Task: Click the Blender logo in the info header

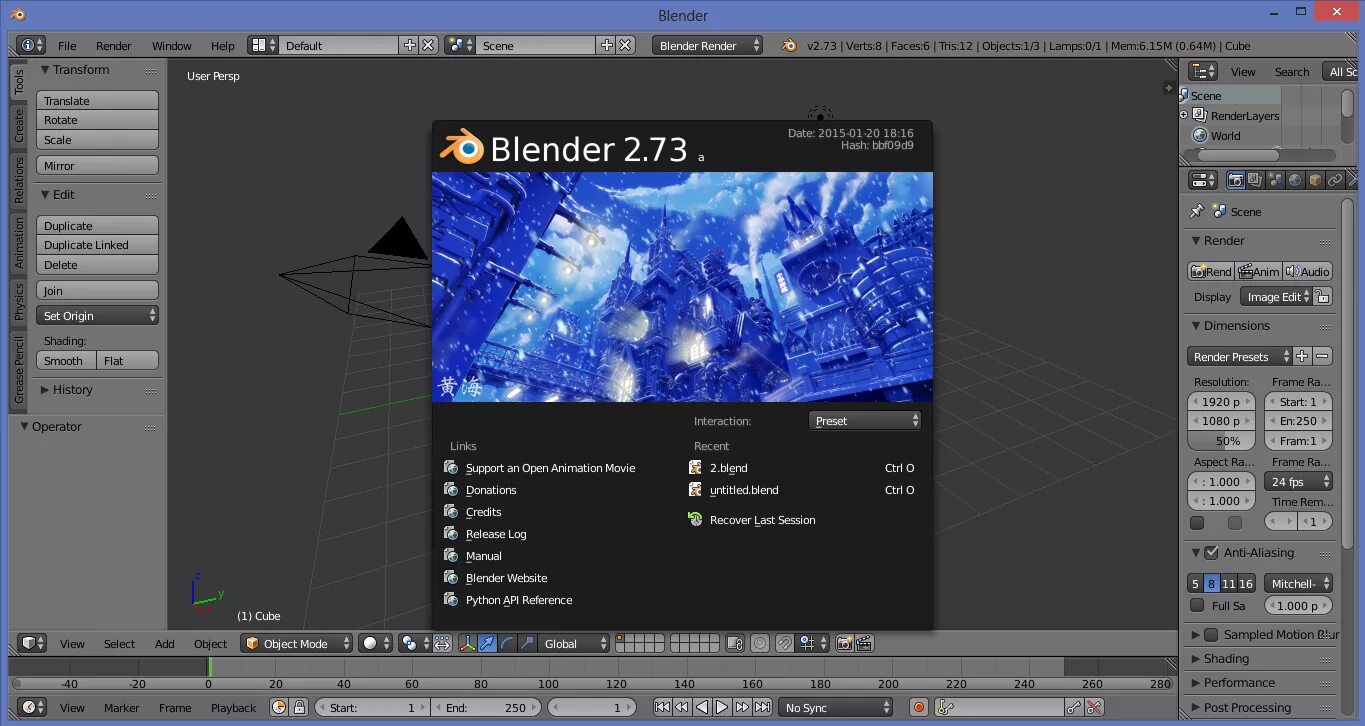Action: pyautogui.click(x=788, y=45)
